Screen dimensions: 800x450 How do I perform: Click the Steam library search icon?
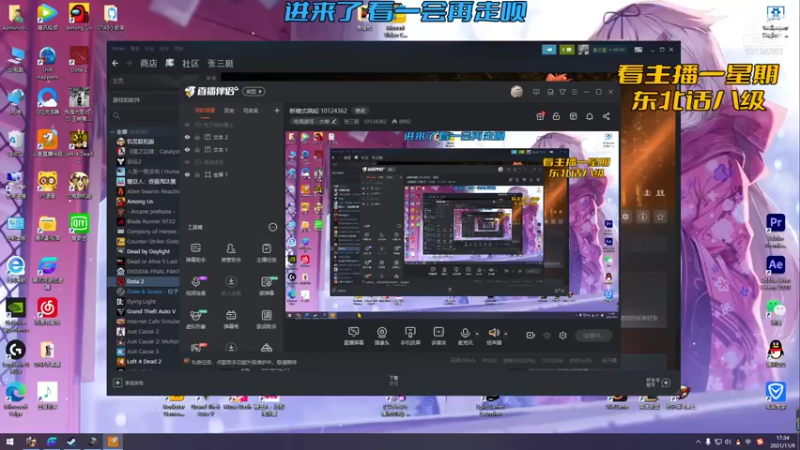click(x=117, y=116)
